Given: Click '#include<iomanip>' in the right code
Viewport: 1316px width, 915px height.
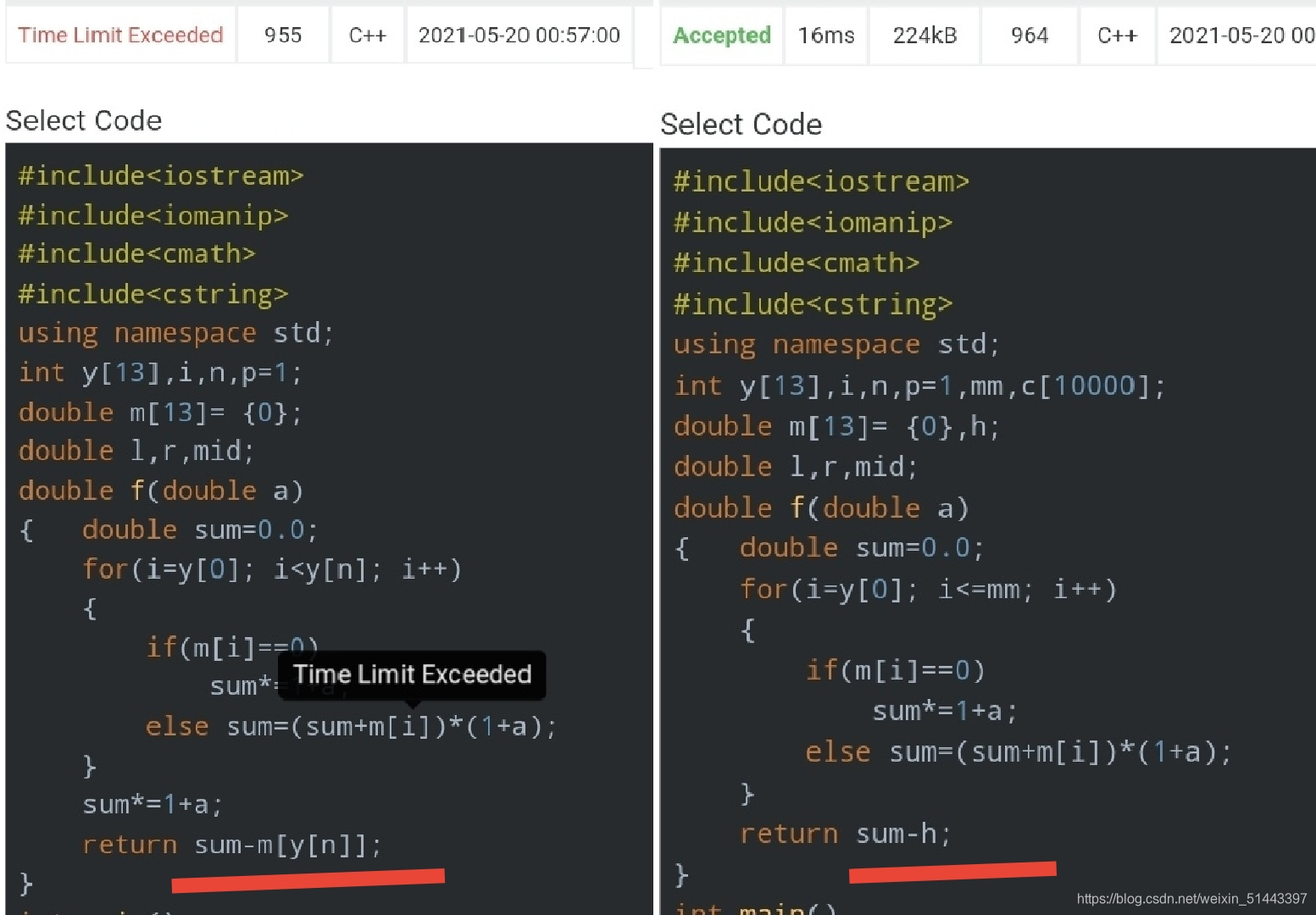Looking at the screenshot, I should pos(813,222).
